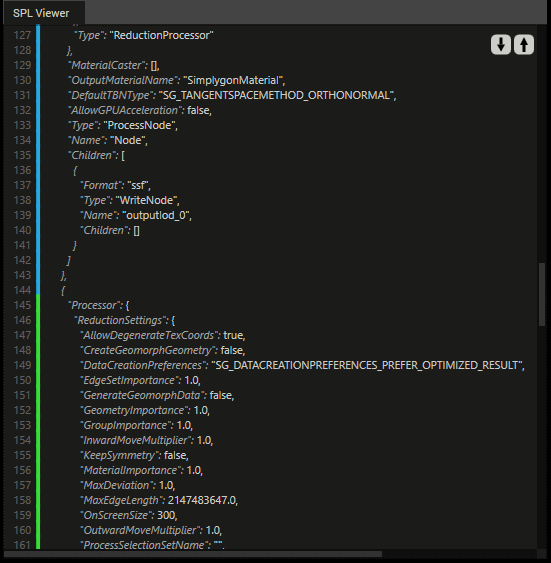This screenshot has width=551, height=563.
Task: Click "MaterialImportance" key
Action: 131,470
